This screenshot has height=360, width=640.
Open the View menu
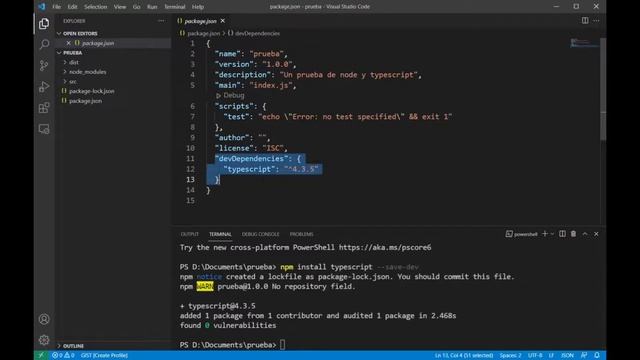tap(120, 7)
